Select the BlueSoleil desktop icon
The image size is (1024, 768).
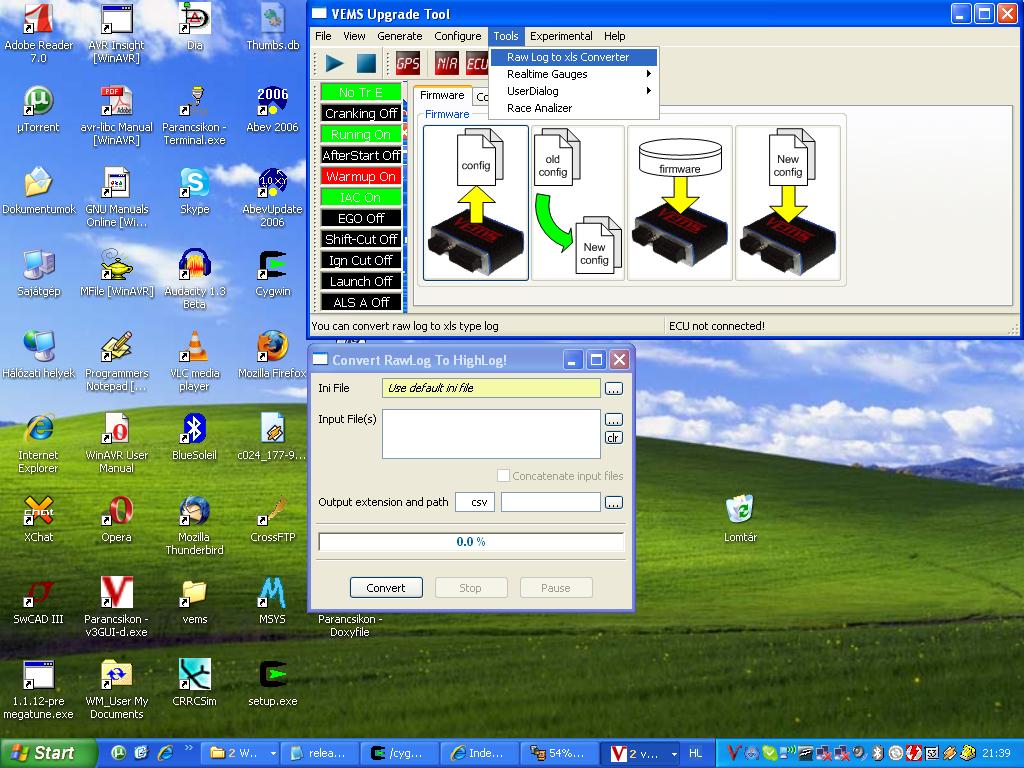[x=195, y=438]
